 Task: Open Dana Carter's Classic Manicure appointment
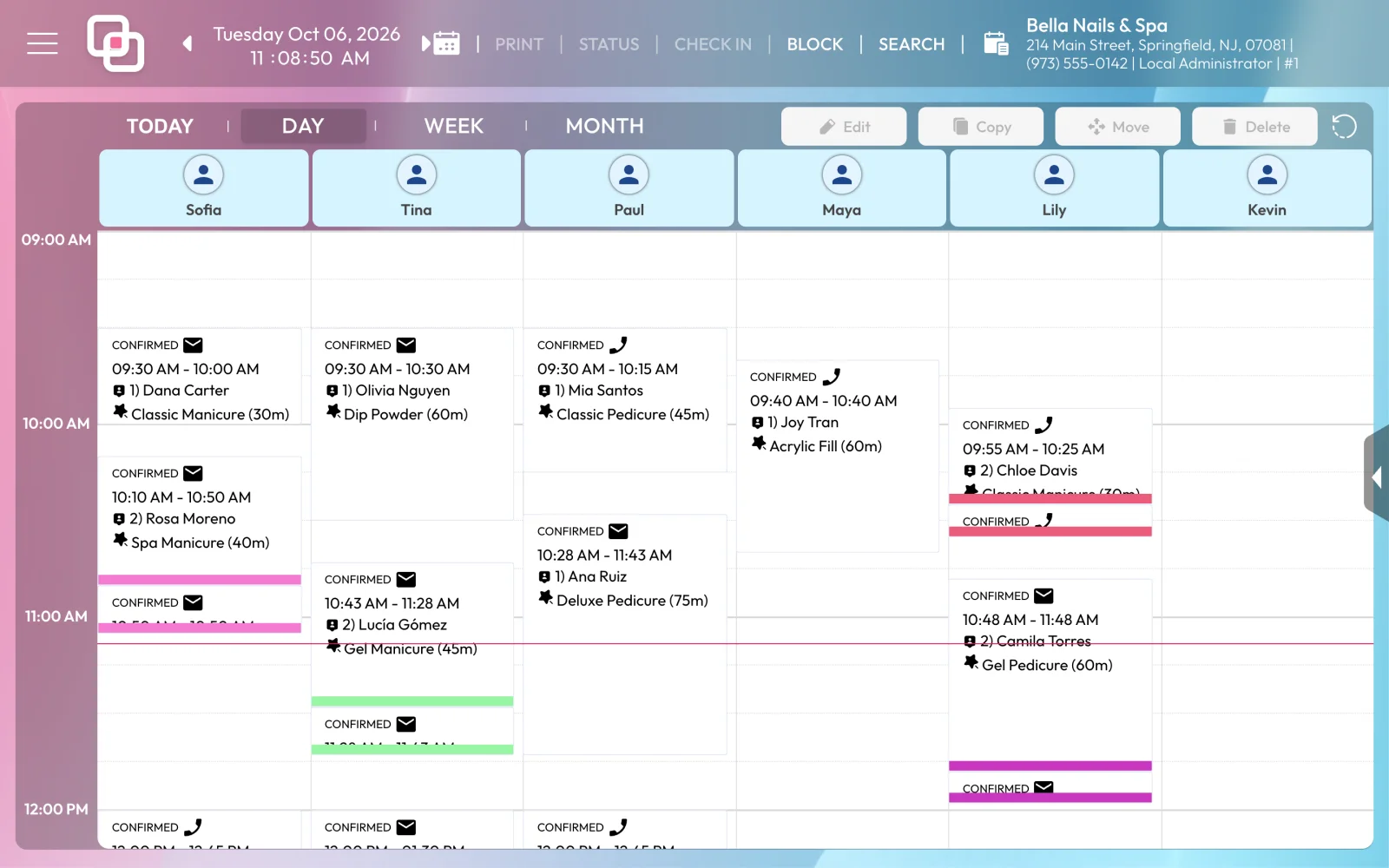click(x=200, y=376)
